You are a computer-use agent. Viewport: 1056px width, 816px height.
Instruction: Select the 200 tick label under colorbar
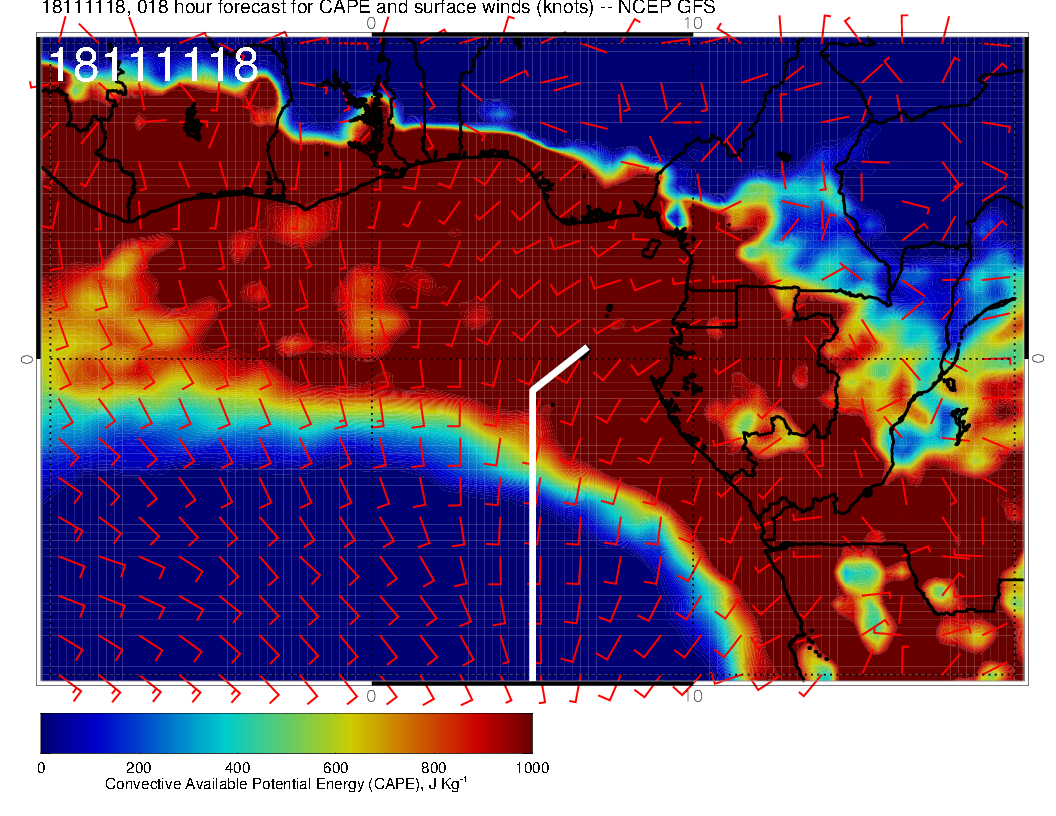[x=138, y=767]
